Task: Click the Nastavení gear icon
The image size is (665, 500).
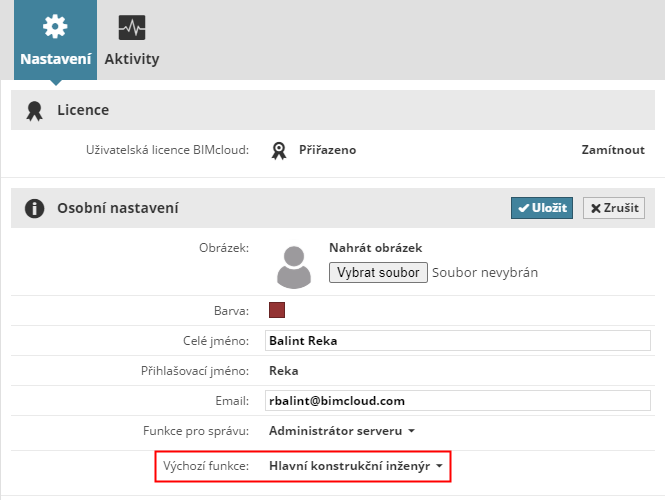Action: pos(56,27)
